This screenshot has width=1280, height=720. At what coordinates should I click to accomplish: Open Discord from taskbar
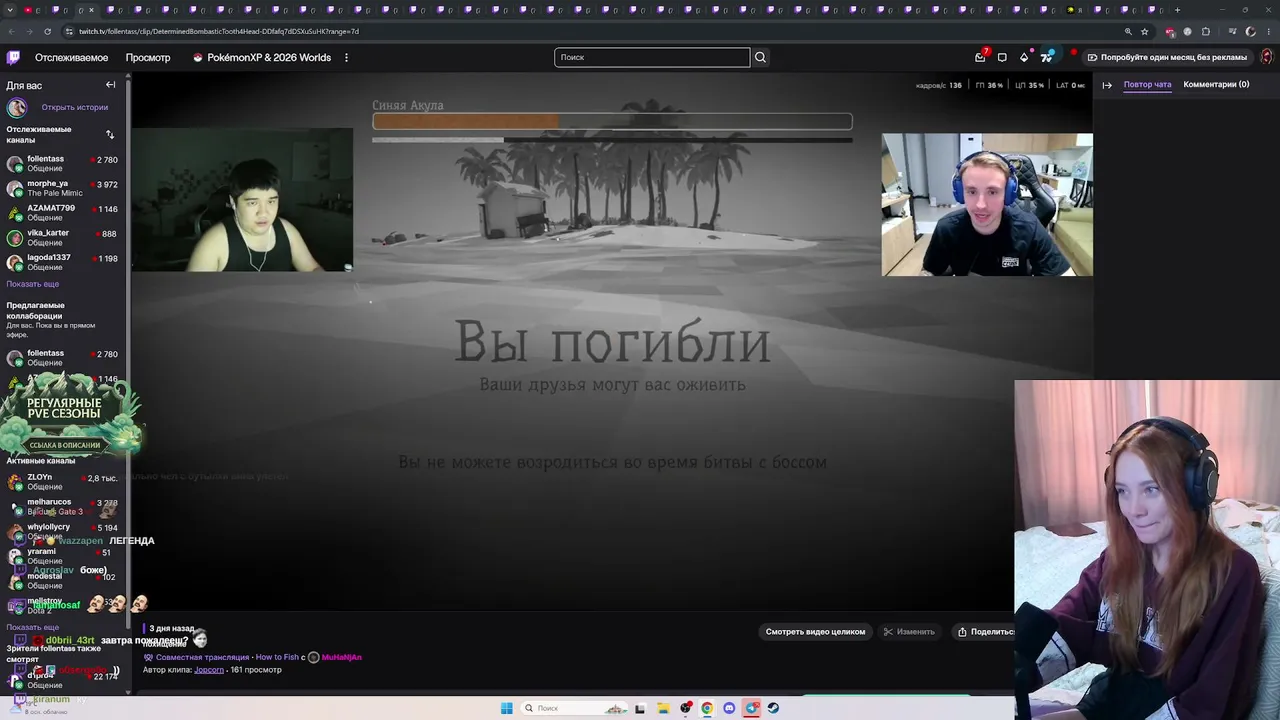[729, 708]
